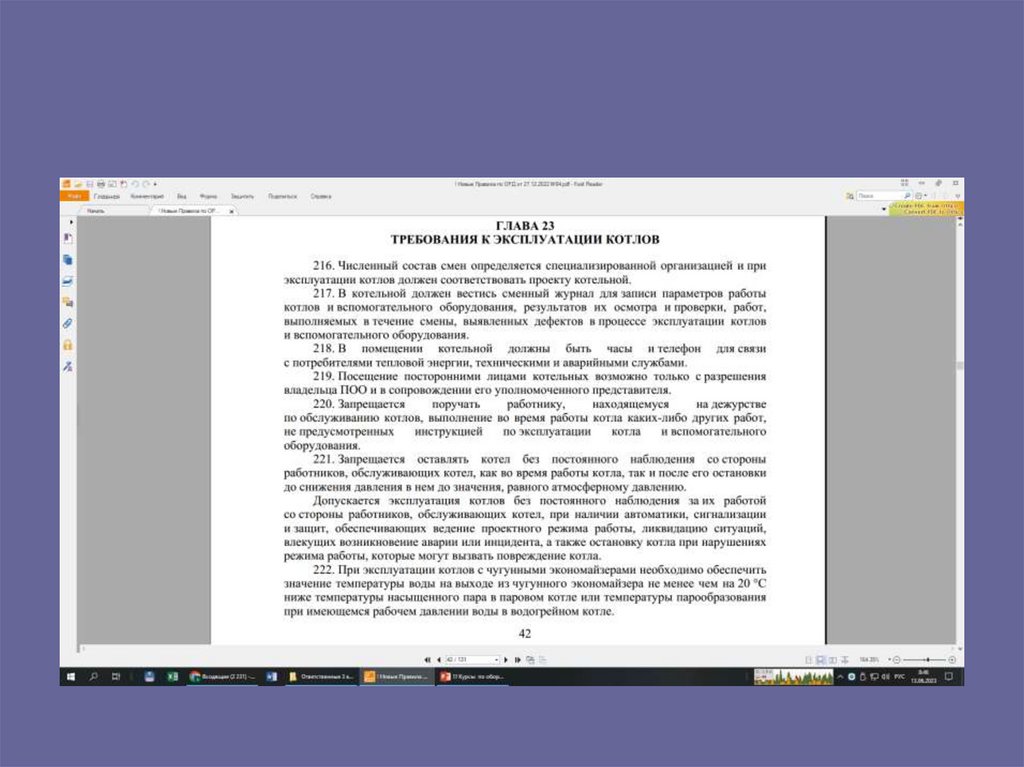Screen dimensions: 1024x767
Task: Click the Foxit Reader logo icon
Action: (66, 184)
